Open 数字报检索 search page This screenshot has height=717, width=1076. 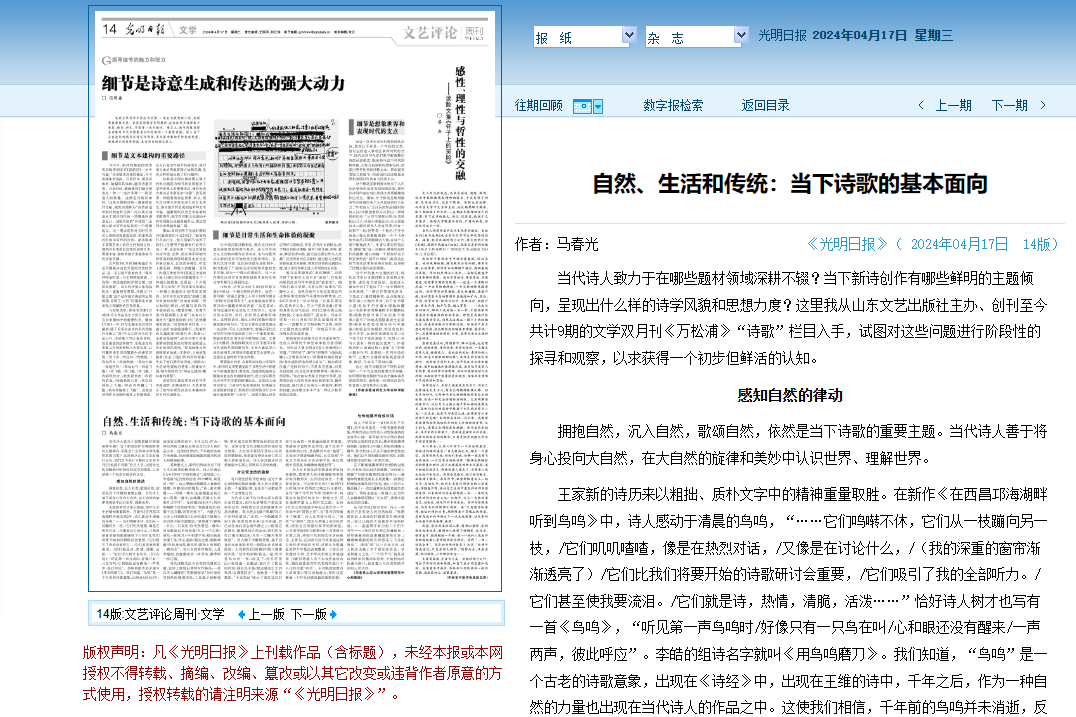point(673,106)
